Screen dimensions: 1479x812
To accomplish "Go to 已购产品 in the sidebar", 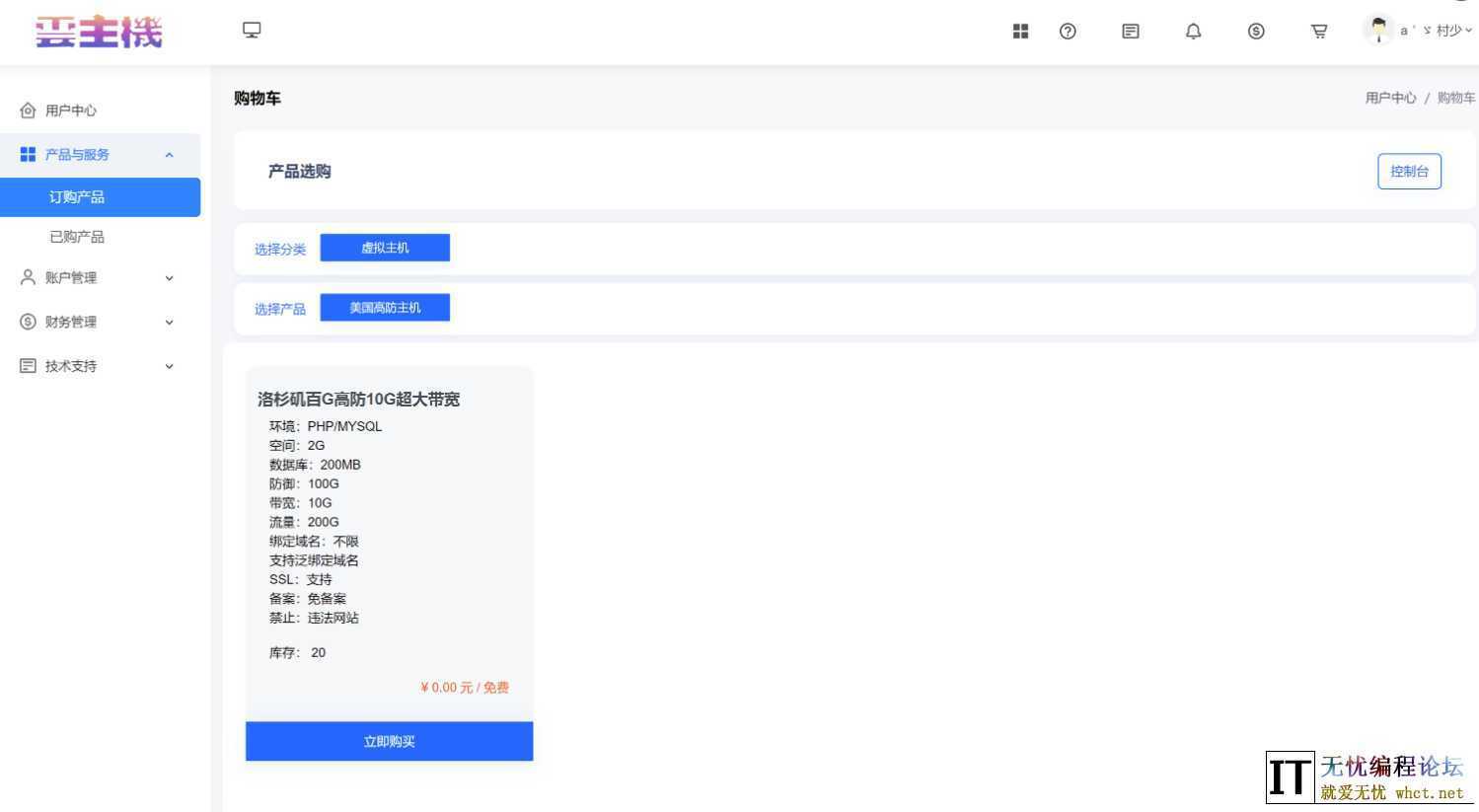I will (77, 237).
